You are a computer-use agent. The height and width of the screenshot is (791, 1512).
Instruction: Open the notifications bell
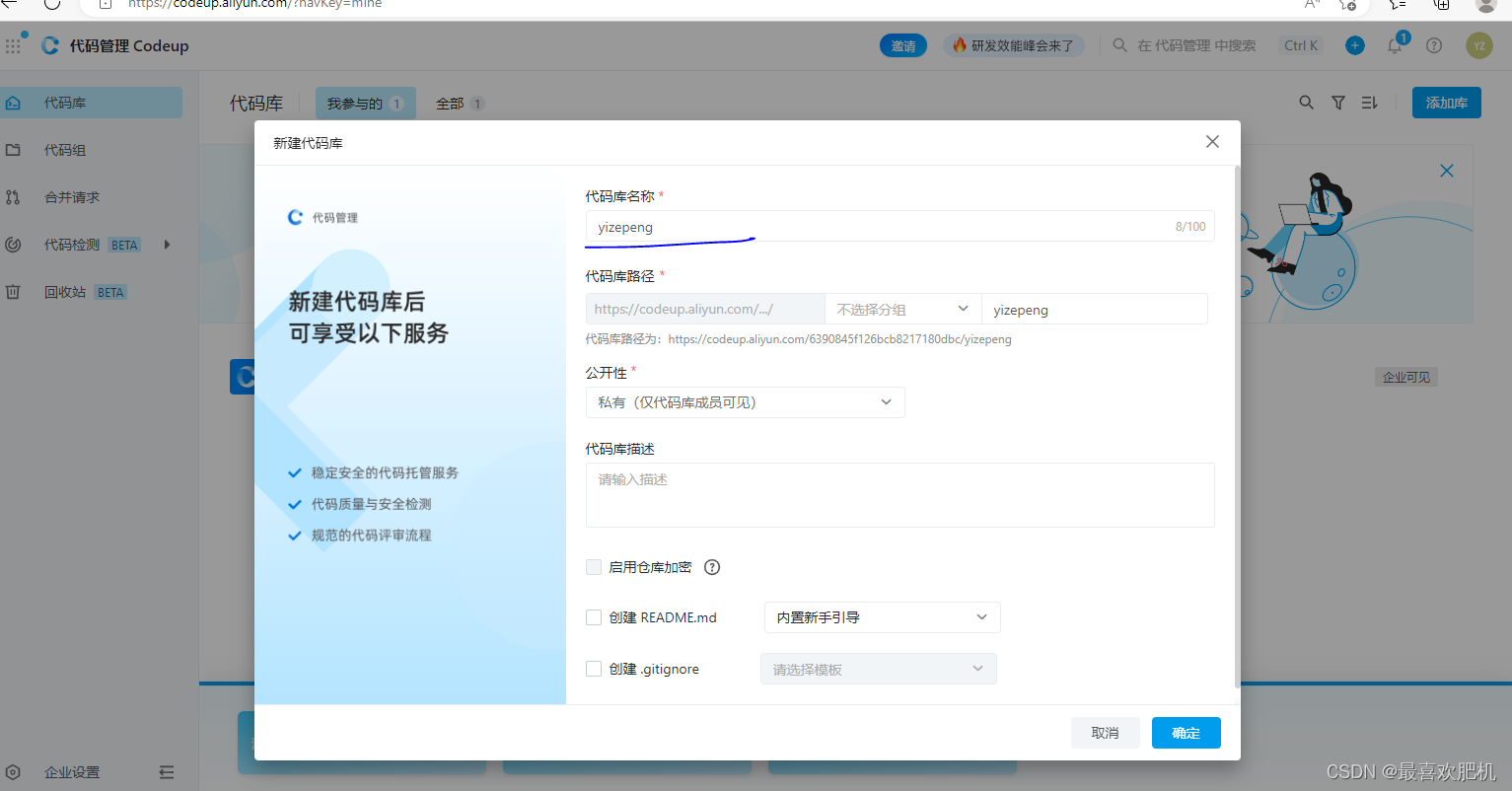tap(1395, 45)
